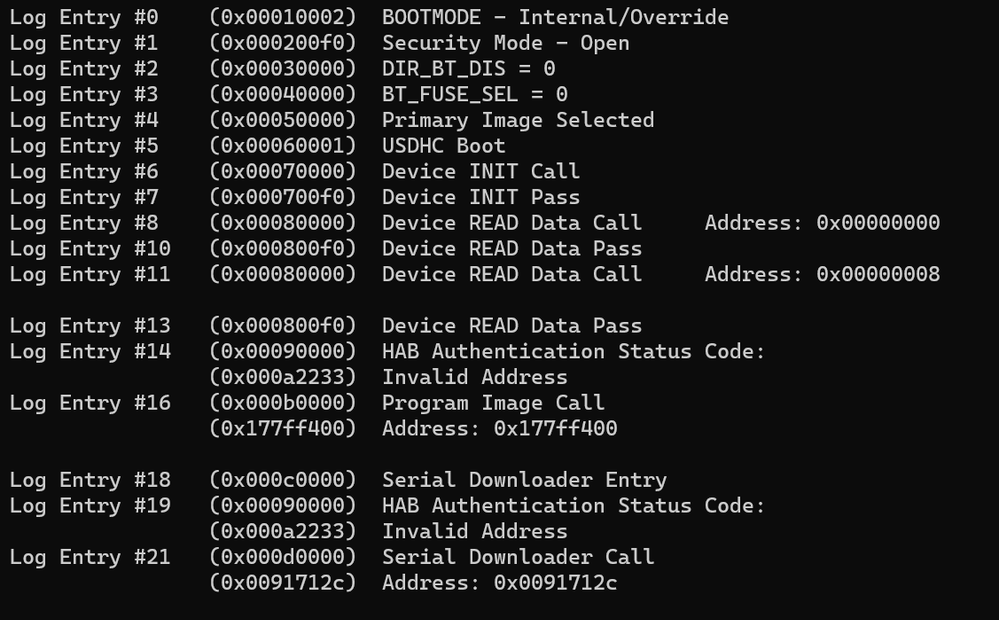This screenshot has width=999, height=620.
Task: Click the BOOTMODE - Internal/Override text
Action: [555, 17]
